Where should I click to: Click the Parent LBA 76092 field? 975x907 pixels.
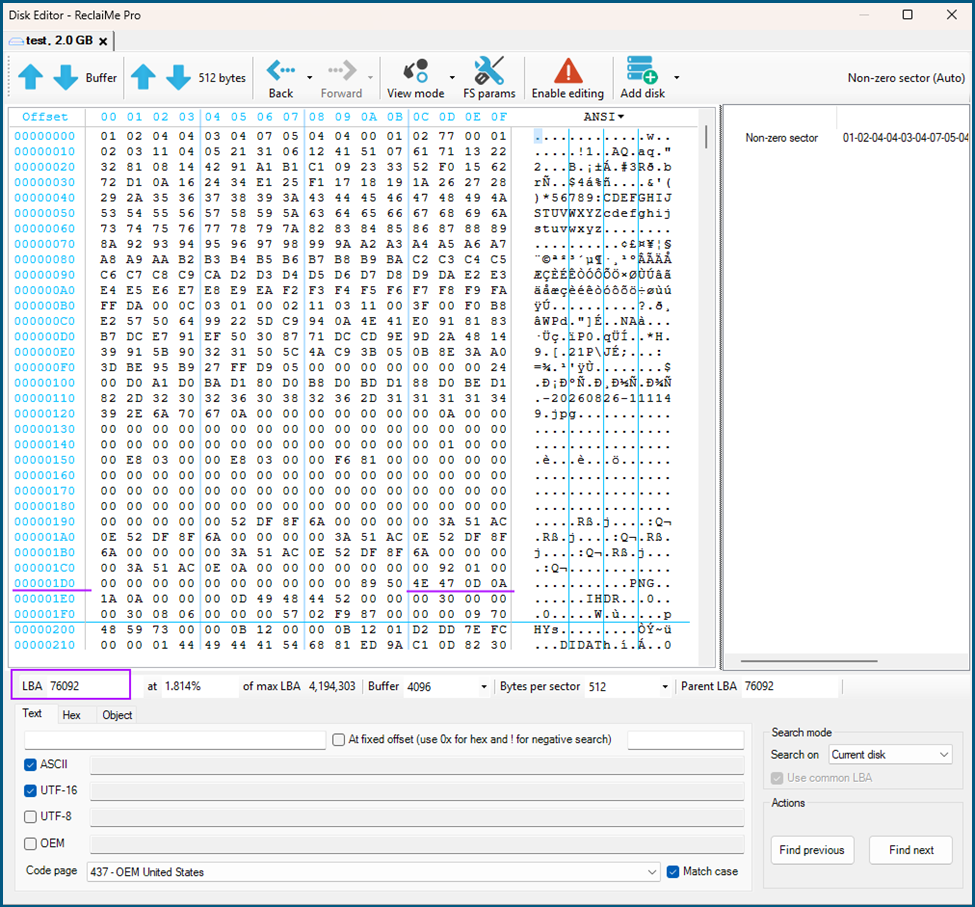(x=791, y=686)
